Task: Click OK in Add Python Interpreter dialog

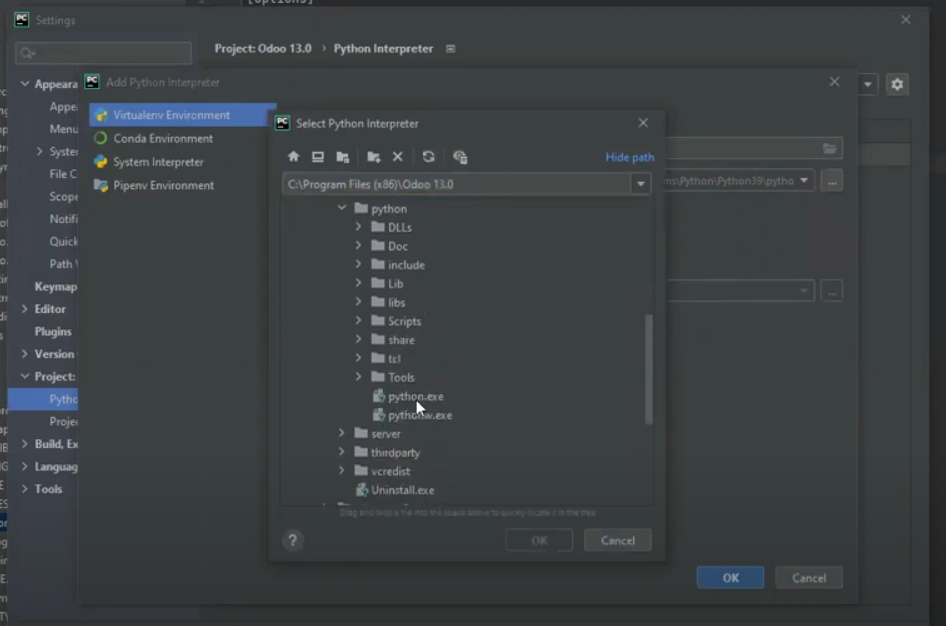Action: tap(731, 578)
